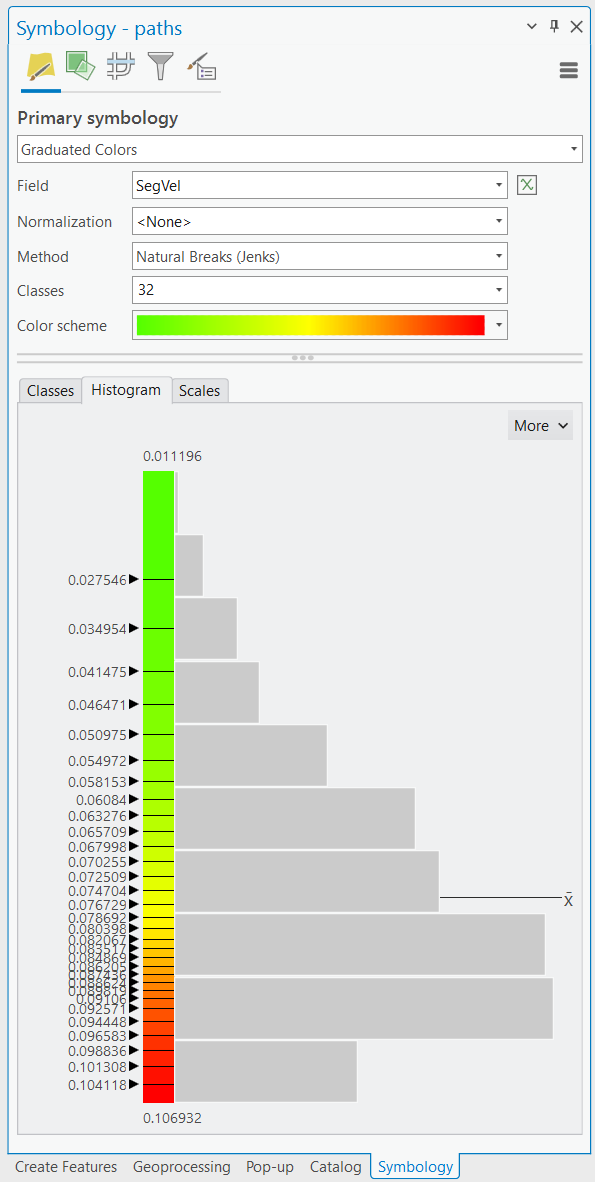595x1182 pixels.
Task: Open the Geoprocessing pane tab
Action: point(182,1167)
